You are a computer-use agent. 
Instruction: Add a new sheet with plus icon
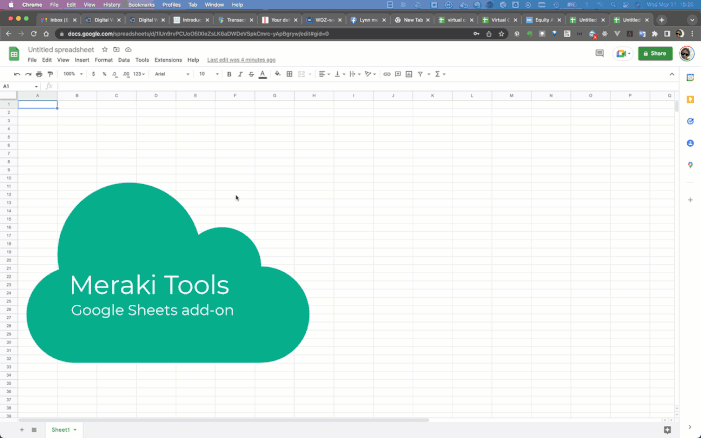(21, 429)
